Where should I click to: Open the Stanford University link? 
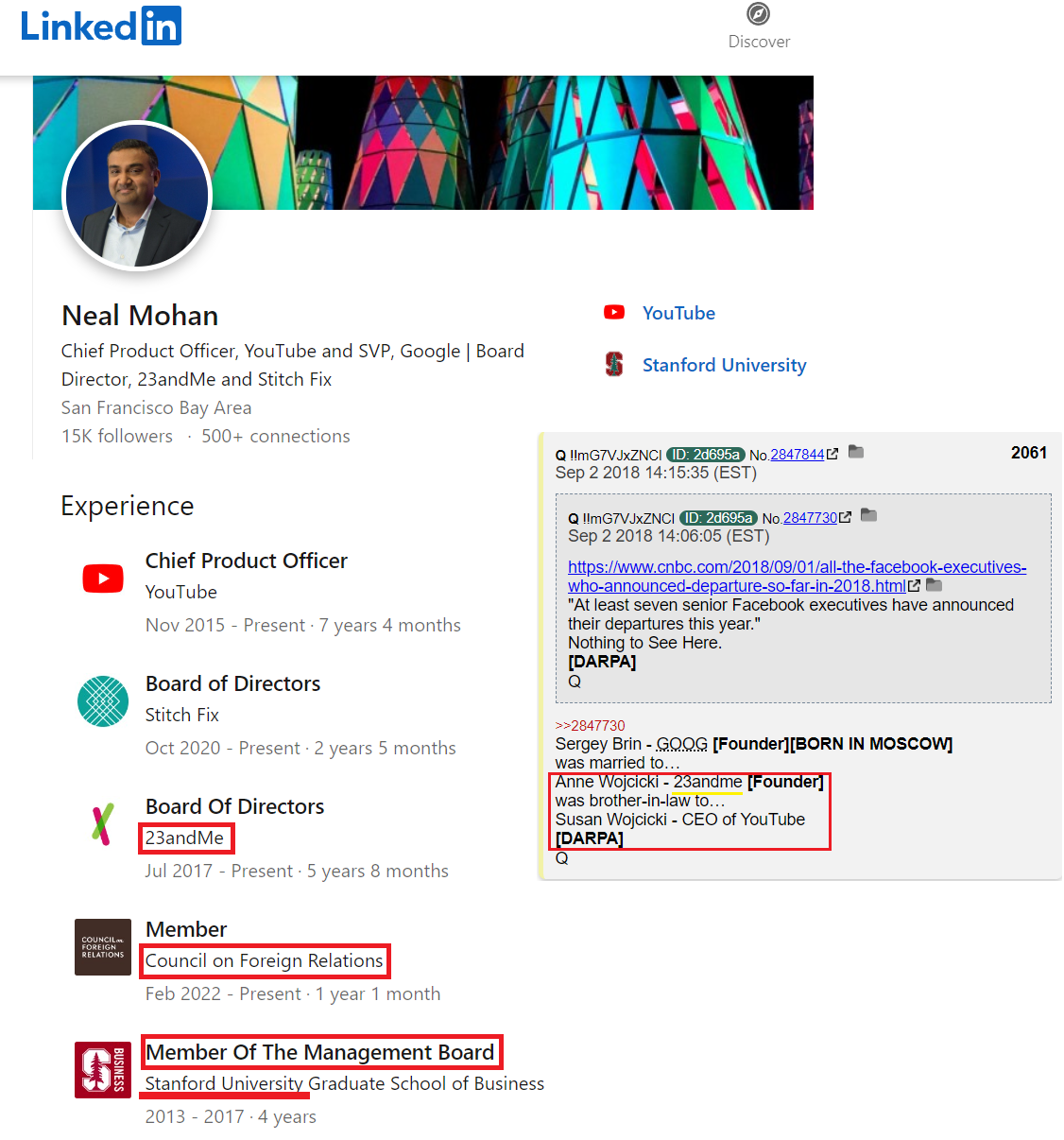tap(725, 365)
